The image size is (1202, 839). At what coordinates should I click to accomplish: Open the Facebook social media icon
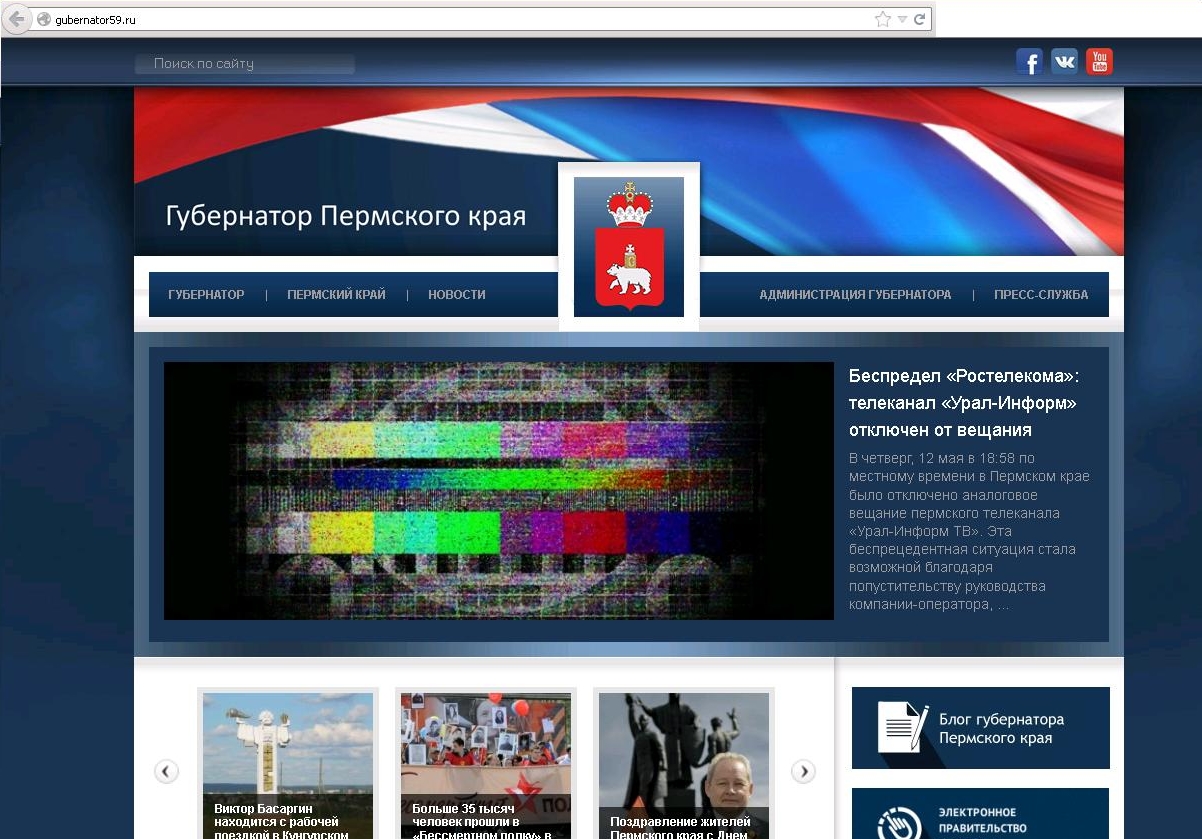coord(1029,61)
